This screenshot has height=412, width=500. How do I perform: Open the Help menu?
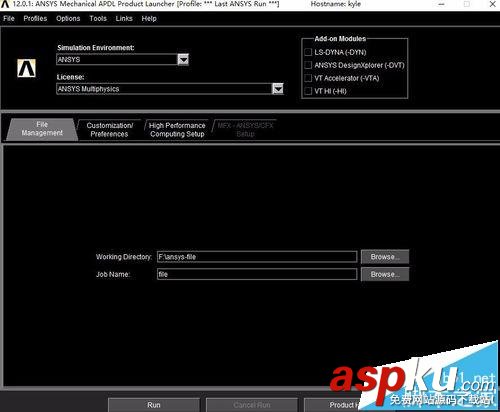(149, 18)
